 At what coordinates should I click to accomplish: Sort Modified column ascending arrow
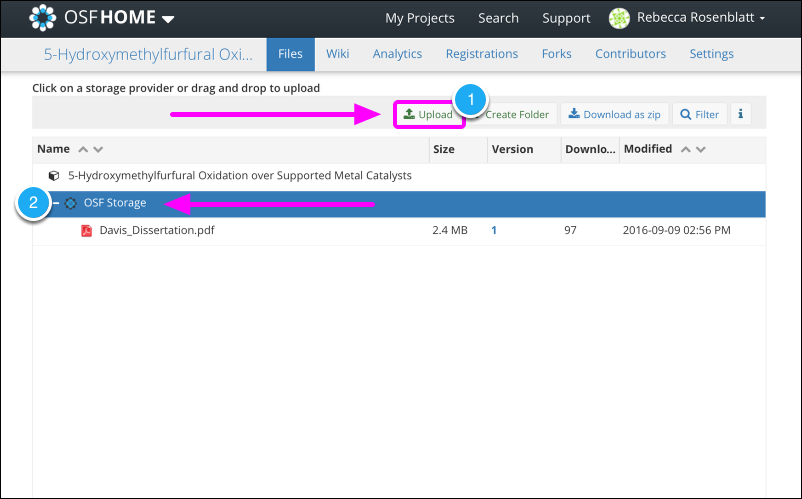(686, 149)
